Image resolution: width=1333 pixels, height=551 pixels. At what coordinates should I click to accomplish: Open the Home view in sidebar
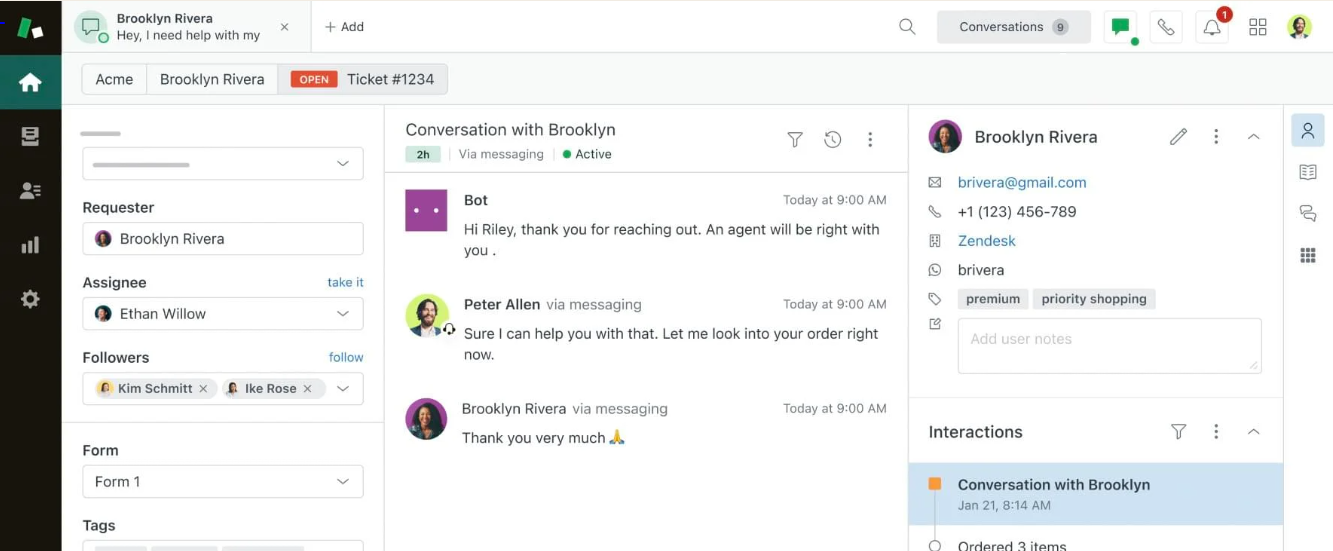tap(30, 82)
